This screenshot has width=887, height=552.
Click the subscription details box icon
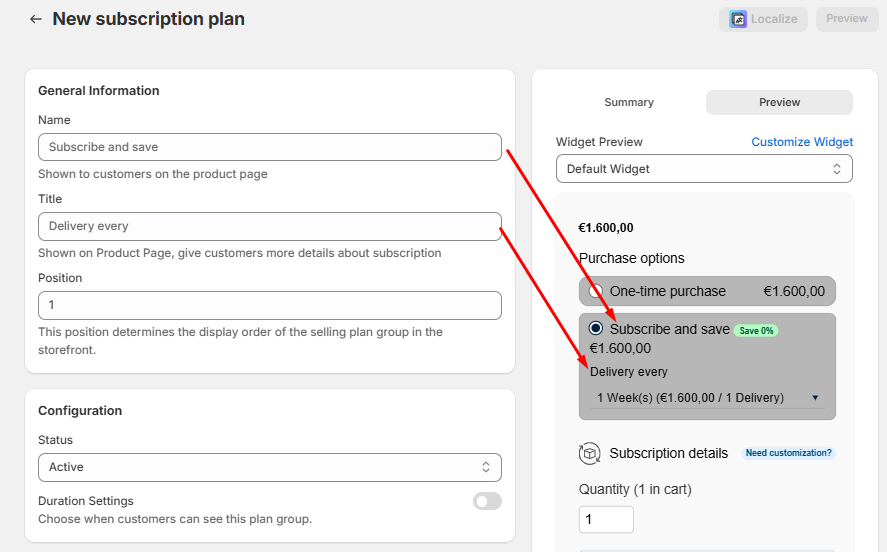coord(589,453)
